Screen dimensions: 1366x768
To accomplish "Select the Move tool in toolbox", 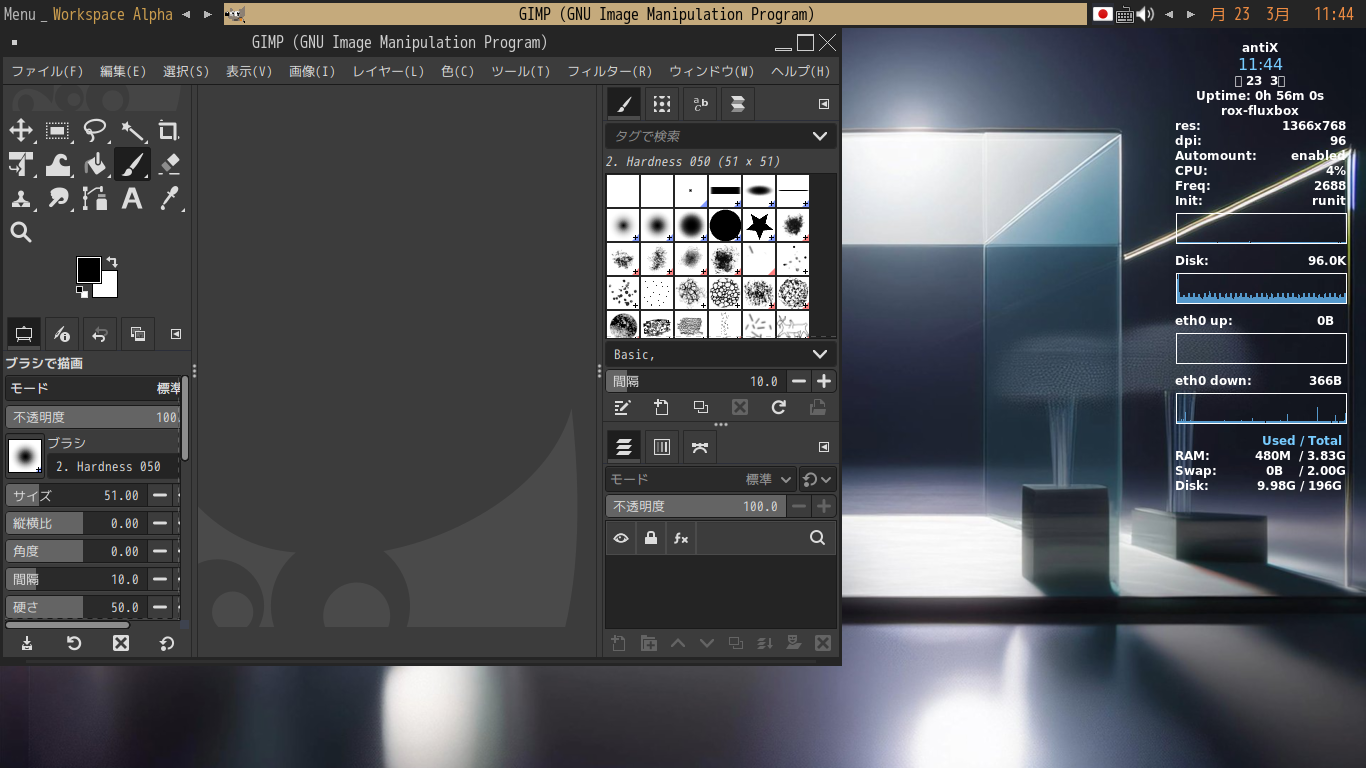I will point(21,131).
